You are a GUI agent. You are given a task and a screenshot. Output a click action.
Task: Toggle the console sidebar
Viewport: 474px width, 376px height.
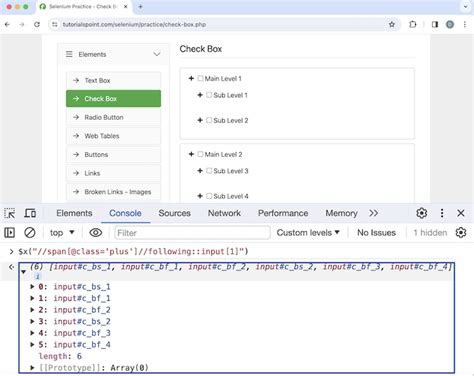(9, 232)
